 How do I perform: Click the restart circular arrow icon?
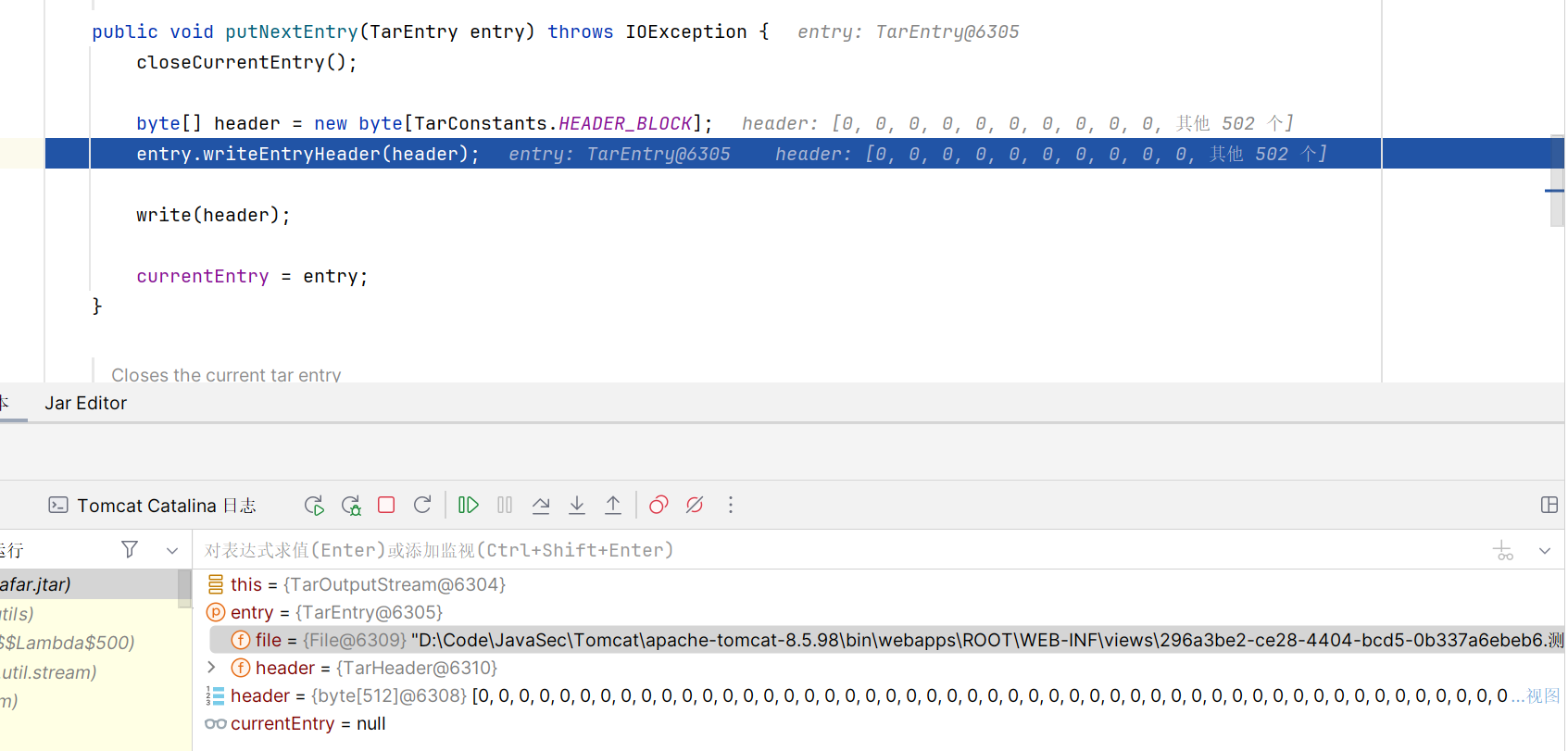pos(422,505)
